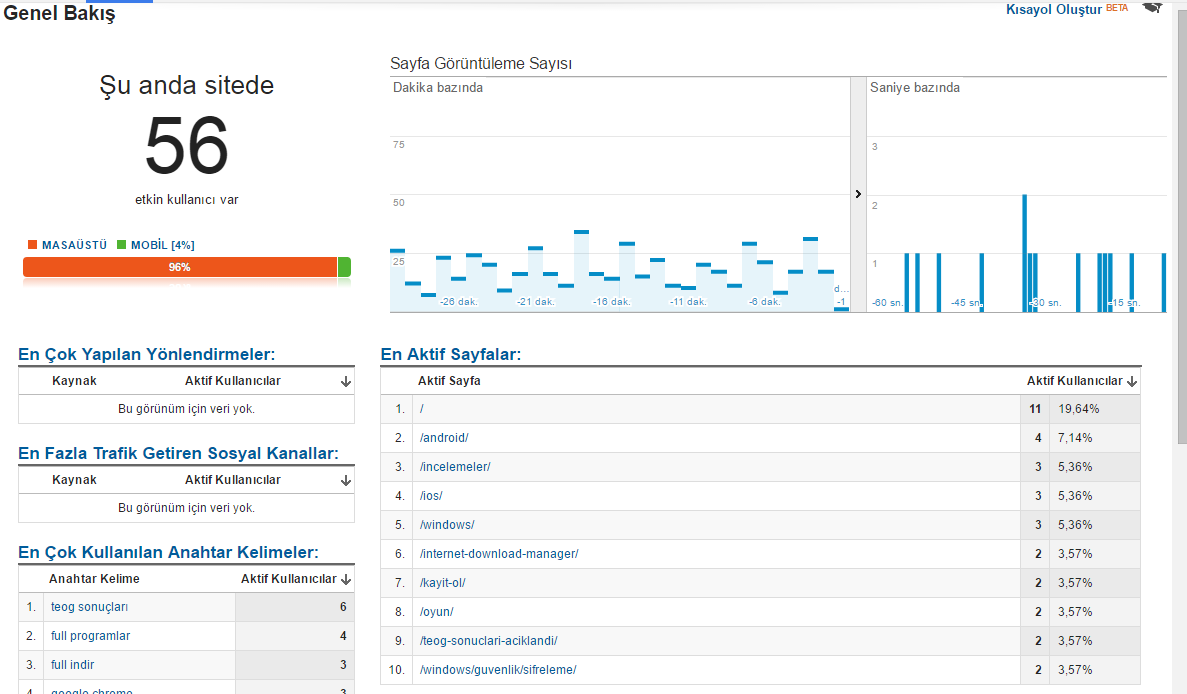Open the /android/ active page link

click(444, 437)
